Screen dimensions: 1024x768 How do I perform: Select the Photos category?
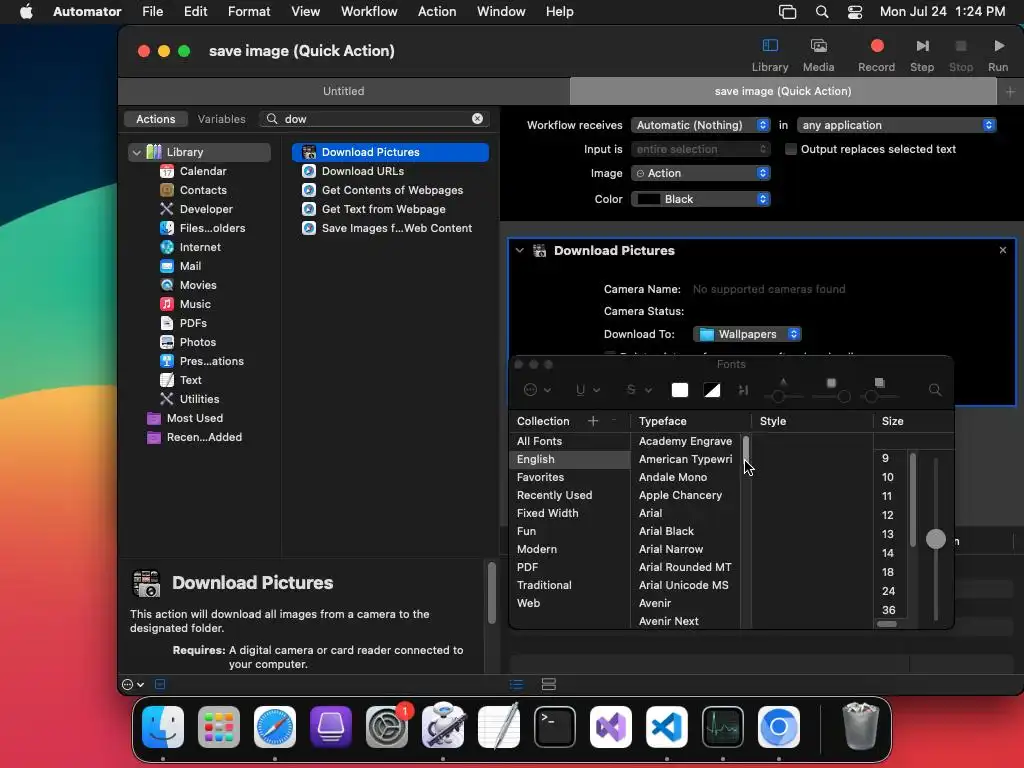(x=197, y=342)
